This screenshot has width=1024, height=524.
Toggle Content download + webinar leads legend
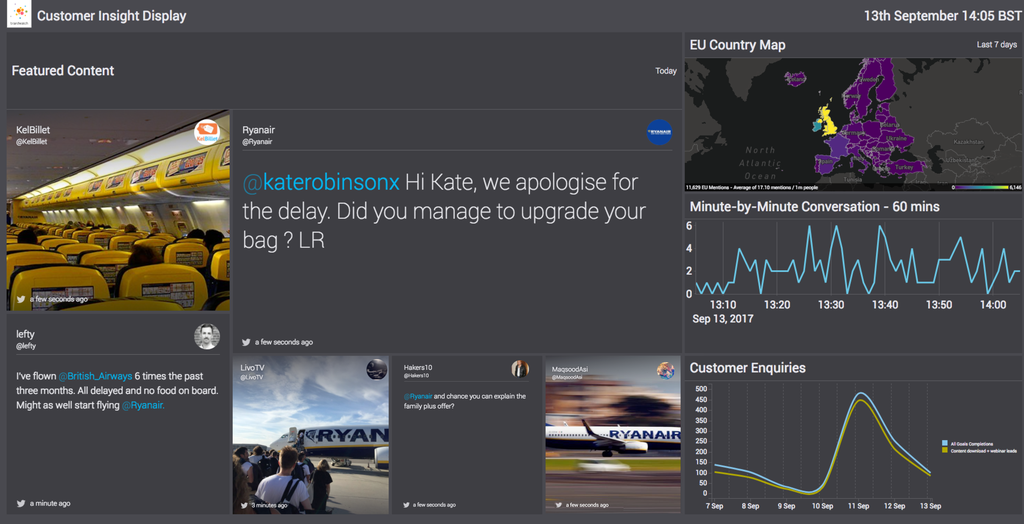945,451
